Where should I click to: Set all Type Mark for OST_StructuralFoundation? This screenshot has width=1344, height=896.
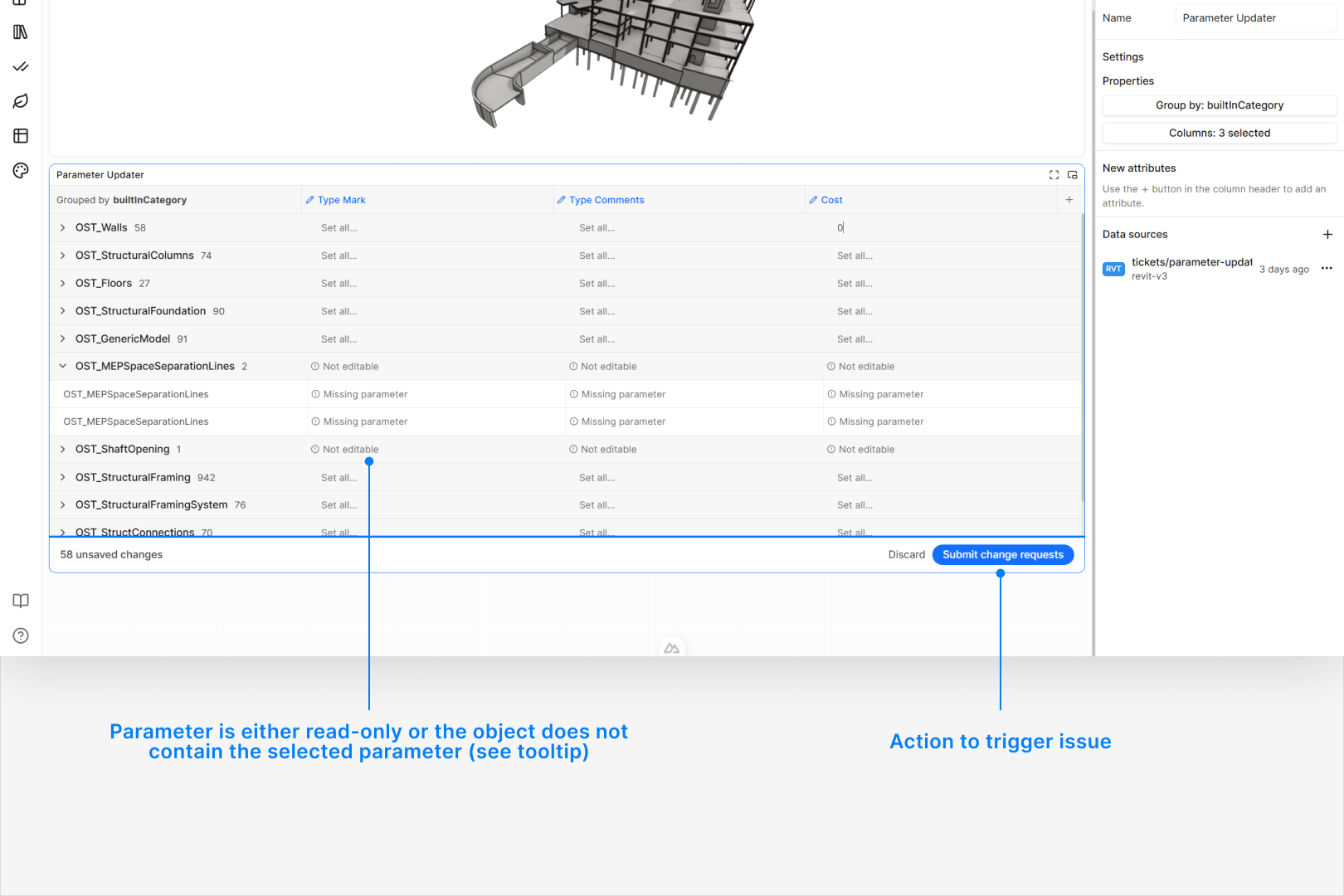click(339, 312)
